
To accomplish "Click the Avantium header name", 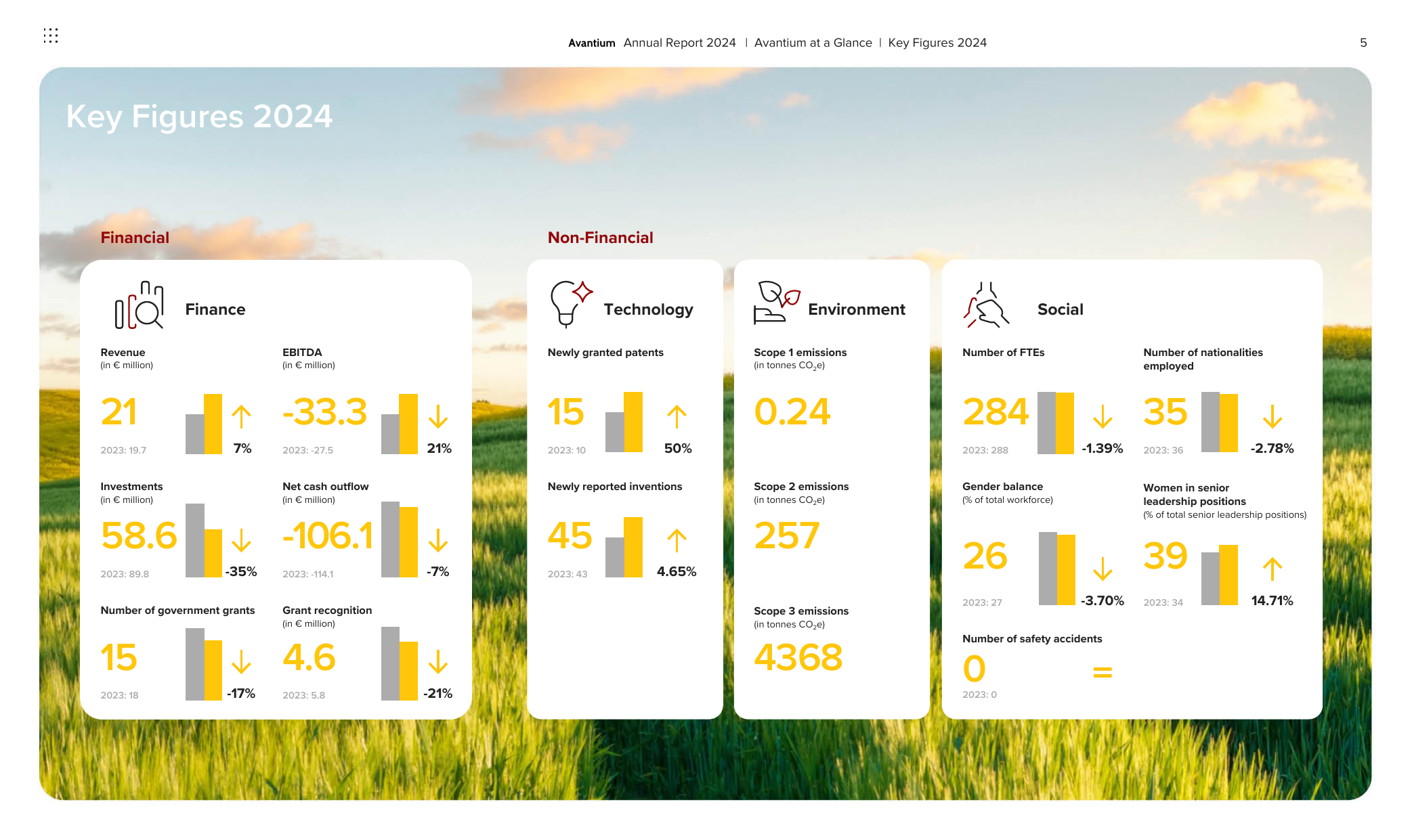I will coord(591,43).
